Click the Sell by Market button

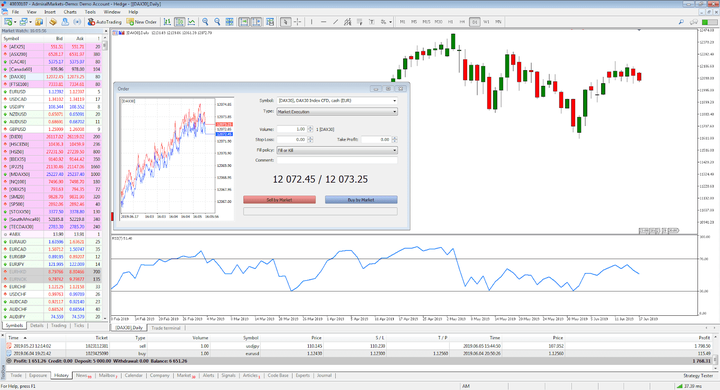280,200
